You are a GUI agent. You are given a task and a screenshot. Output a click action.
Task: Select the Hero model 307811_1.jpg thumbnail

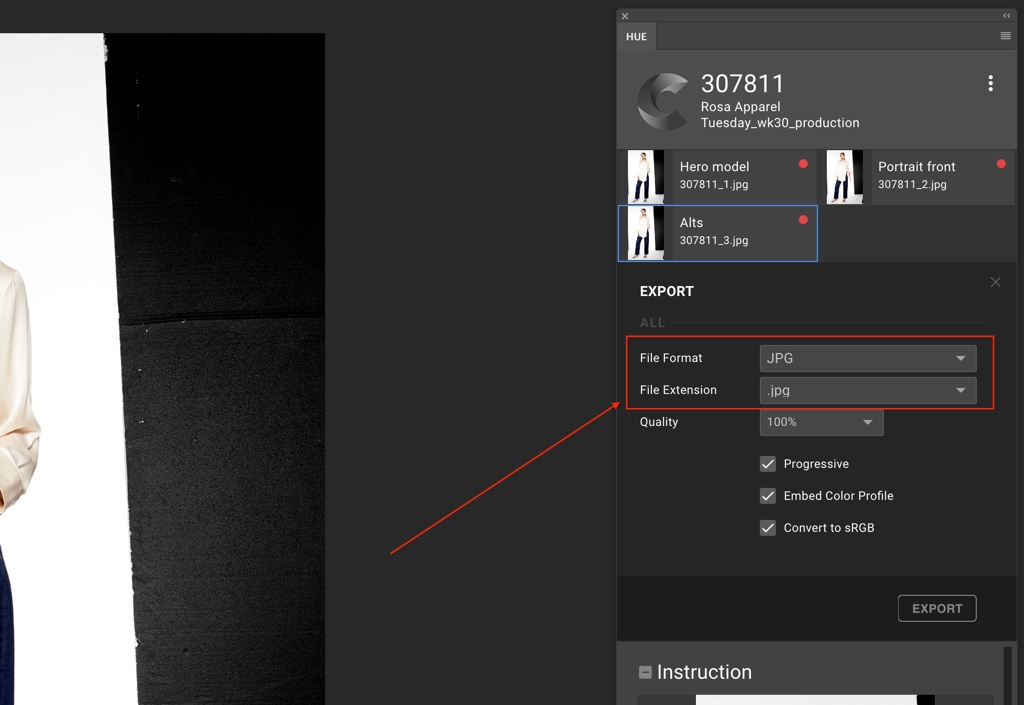(x=646, y=177)
